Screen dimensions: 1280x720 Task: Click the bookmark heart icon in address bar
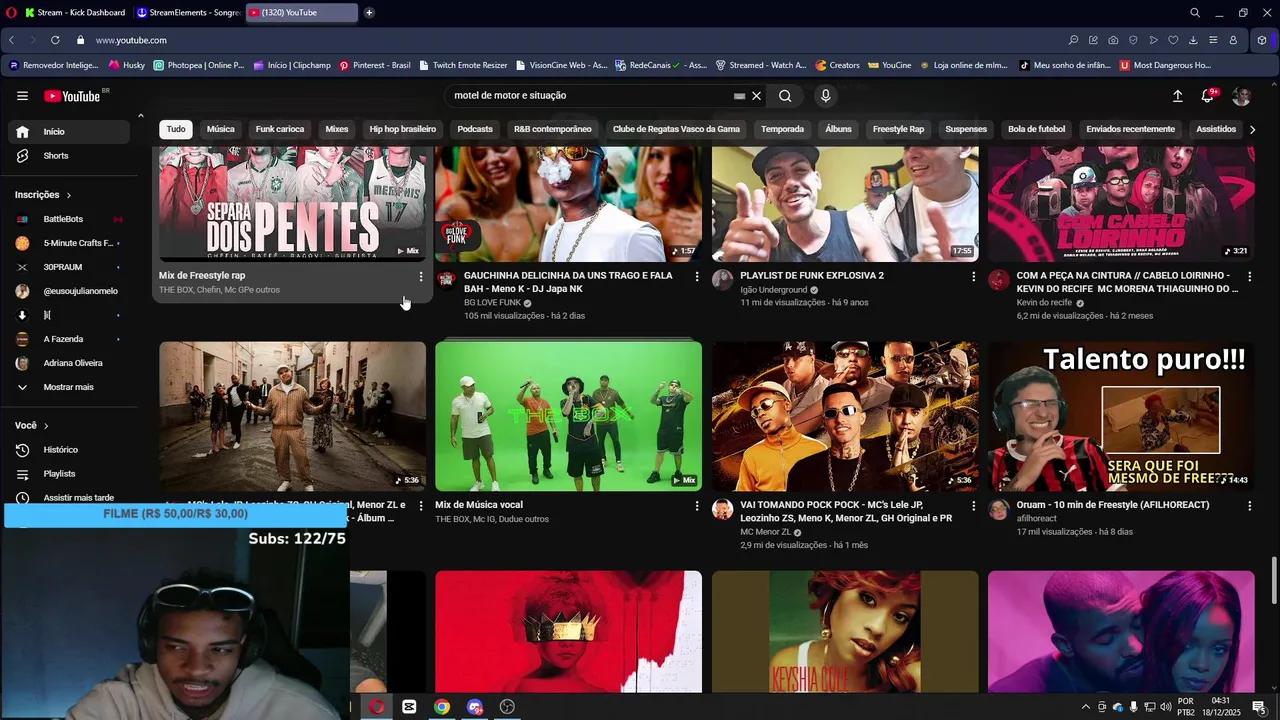(x=1173, y=40)
